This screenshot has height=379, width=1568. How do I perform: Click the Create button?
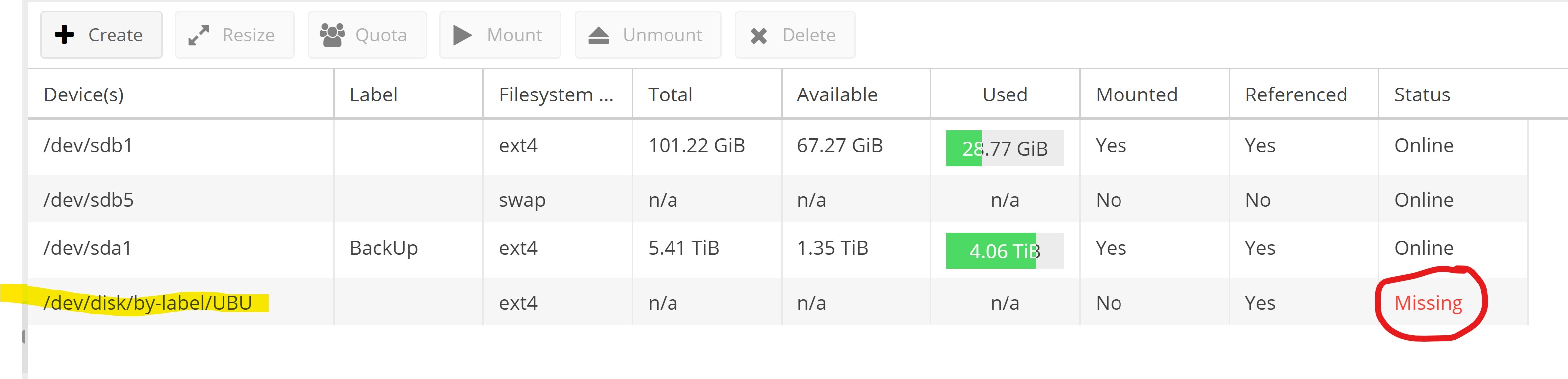[102, 35]
